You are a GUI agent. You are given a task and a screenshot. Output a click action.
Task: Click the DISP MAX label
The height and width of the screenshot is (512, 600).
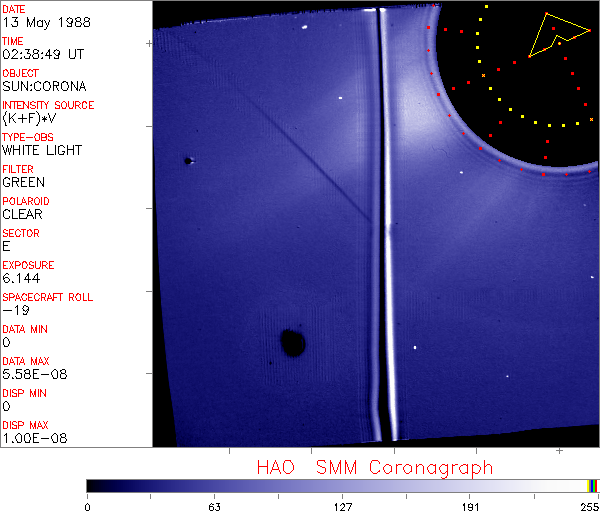click(x=25, y=425)
